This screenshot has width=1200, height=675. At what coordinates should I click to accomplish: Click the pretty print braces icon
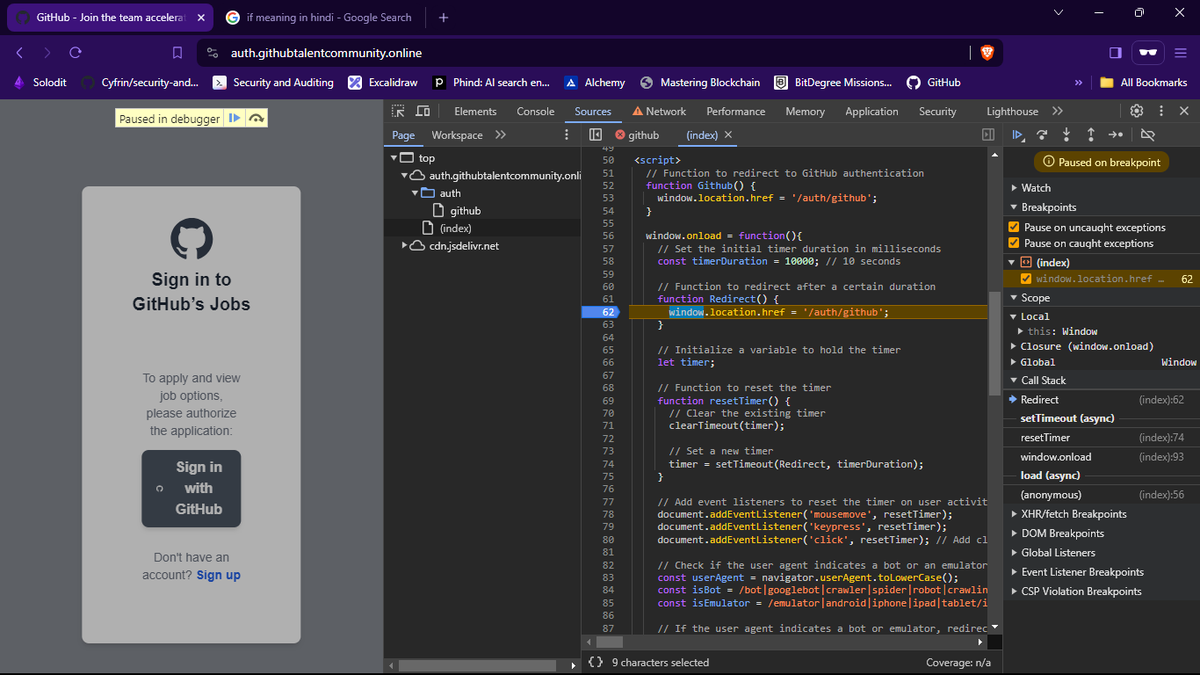coord(595,662)
